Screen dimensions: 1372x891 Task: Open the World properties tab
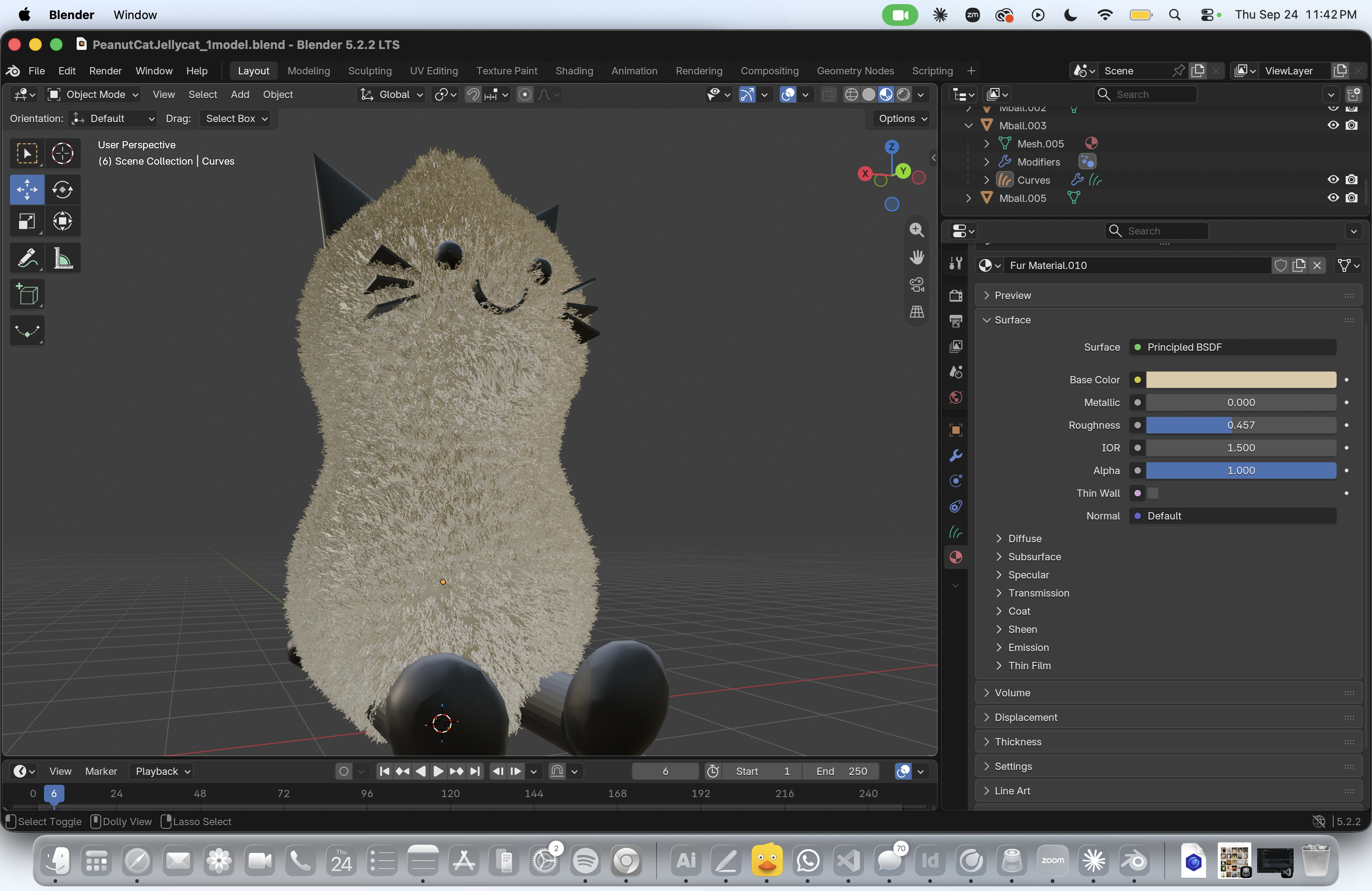[x=956, y=397]
